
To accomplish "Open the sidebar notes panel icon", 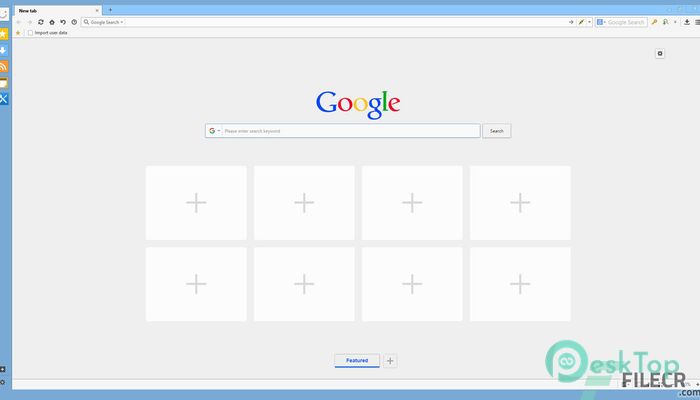I will click(4, 83).
